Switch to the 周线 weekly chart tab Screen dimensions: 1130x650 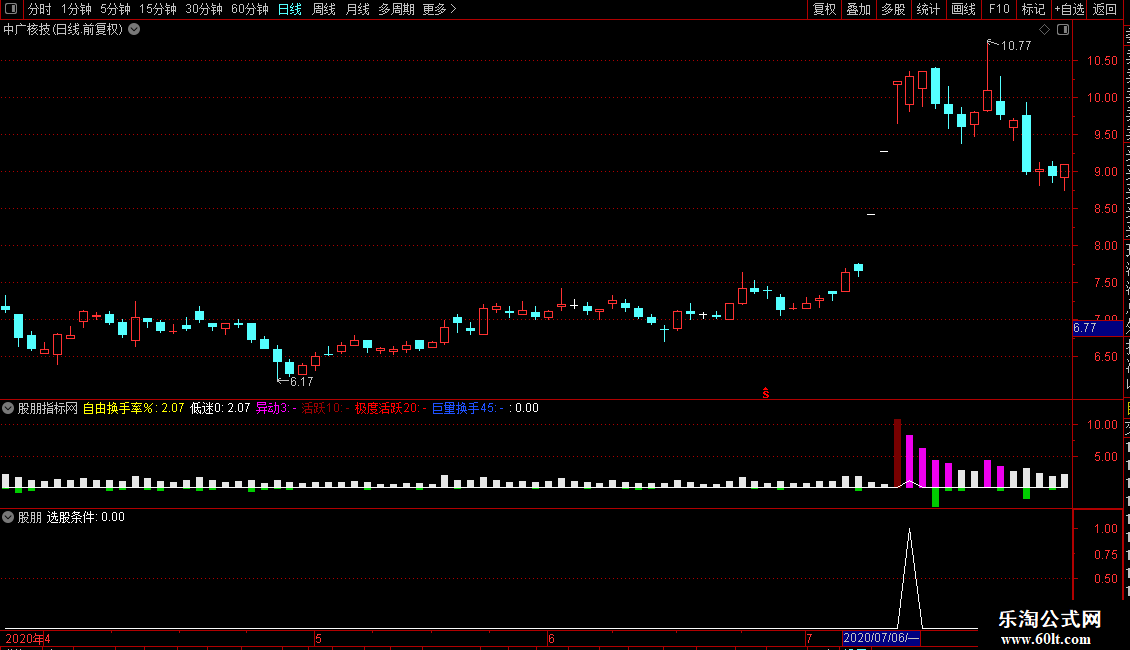click(324, 9)
